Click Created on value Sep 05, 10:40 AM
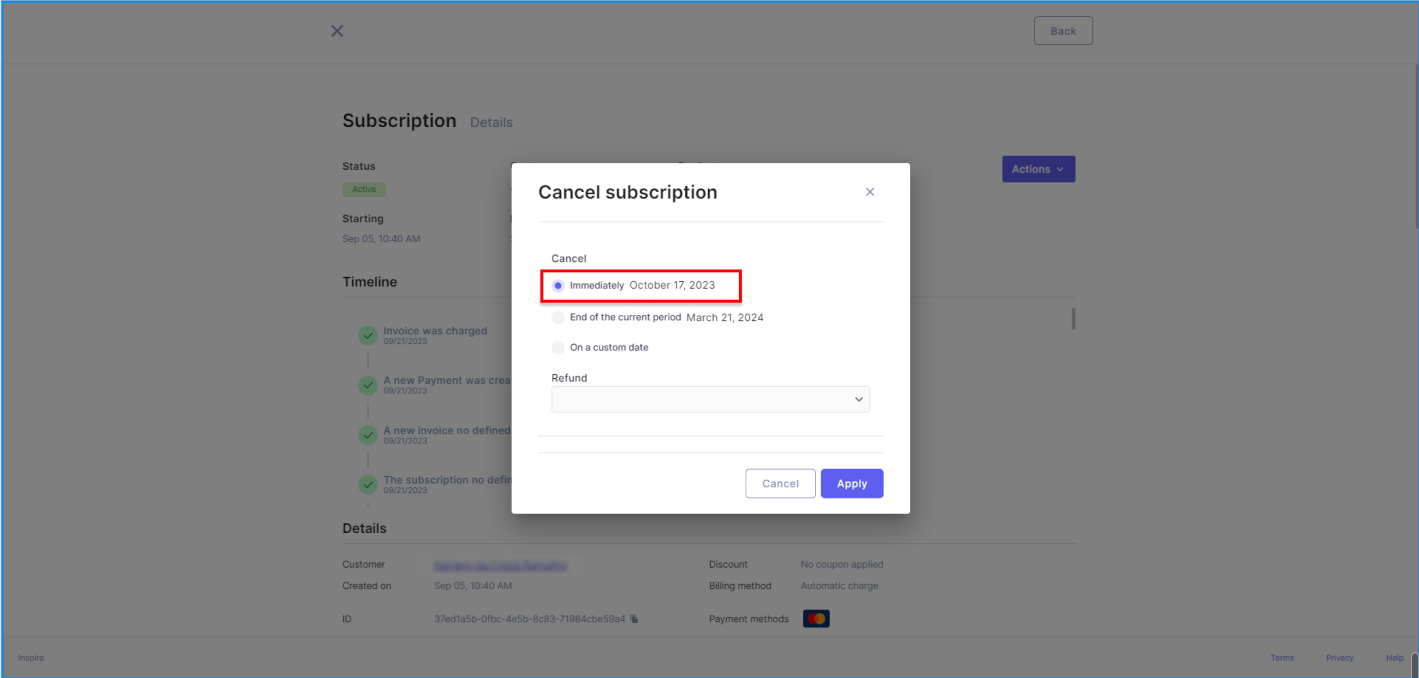This screenshot has height=678, width=1419. click(473, 586)
